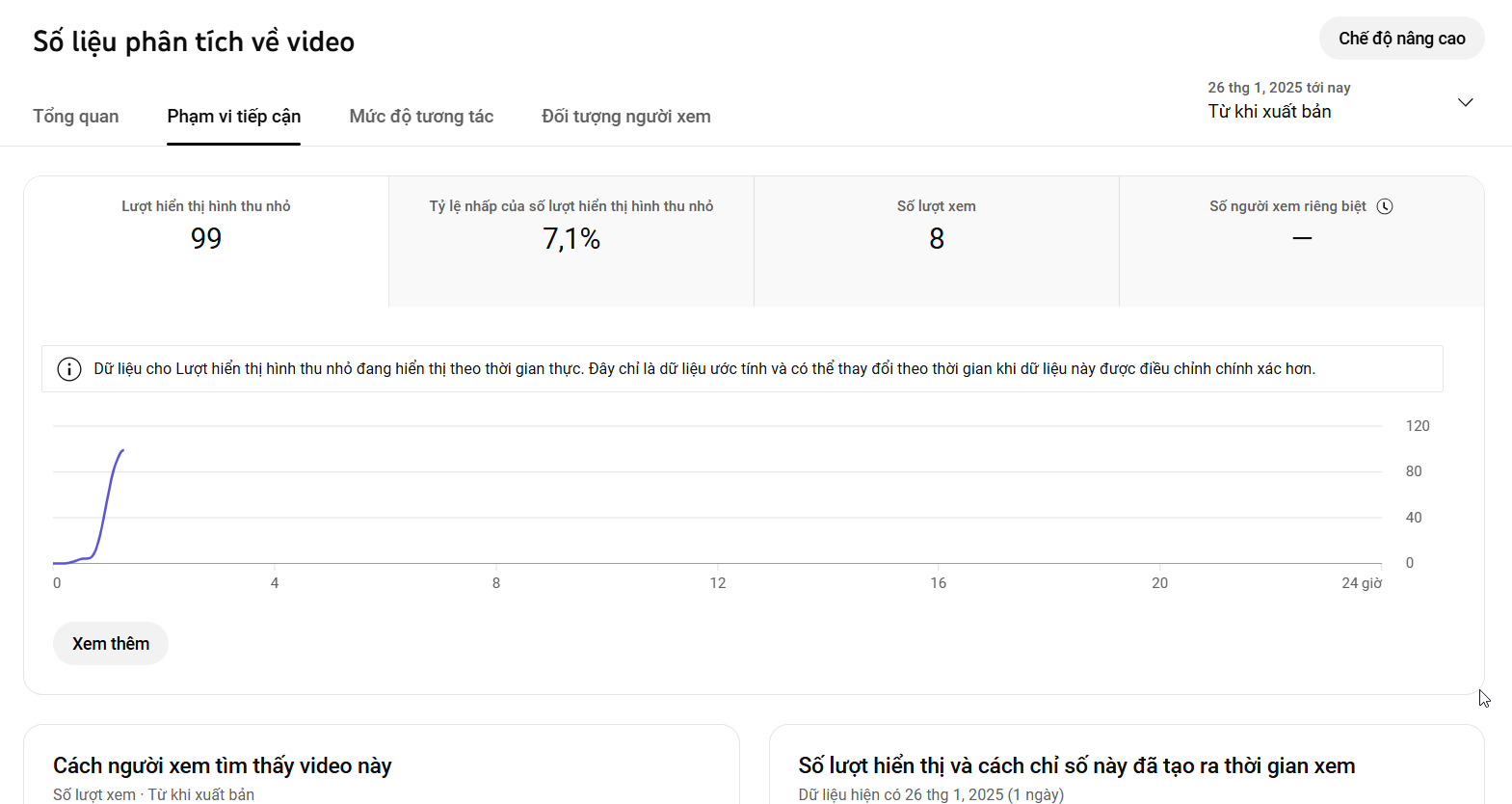Click the realtime data notice text
1512x804 pixels.
(703, 369)
